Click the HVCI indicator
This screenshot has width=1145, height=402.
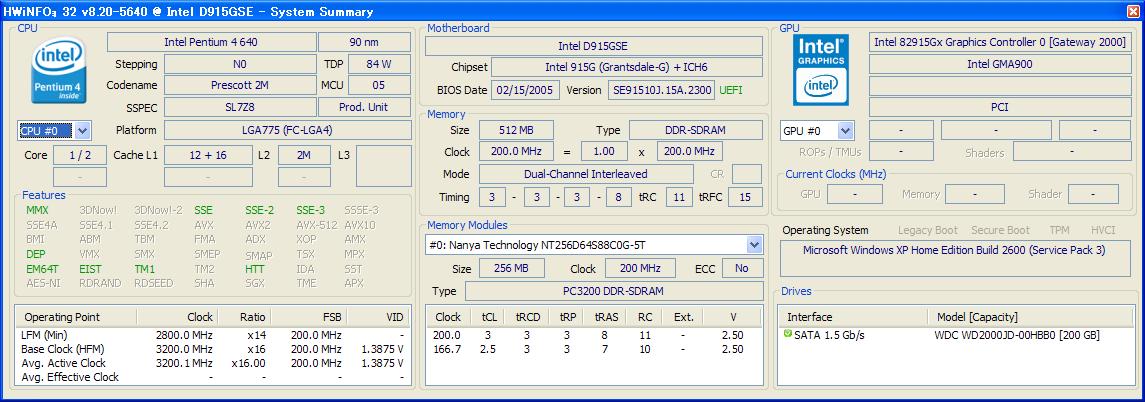pos(1103,231)
